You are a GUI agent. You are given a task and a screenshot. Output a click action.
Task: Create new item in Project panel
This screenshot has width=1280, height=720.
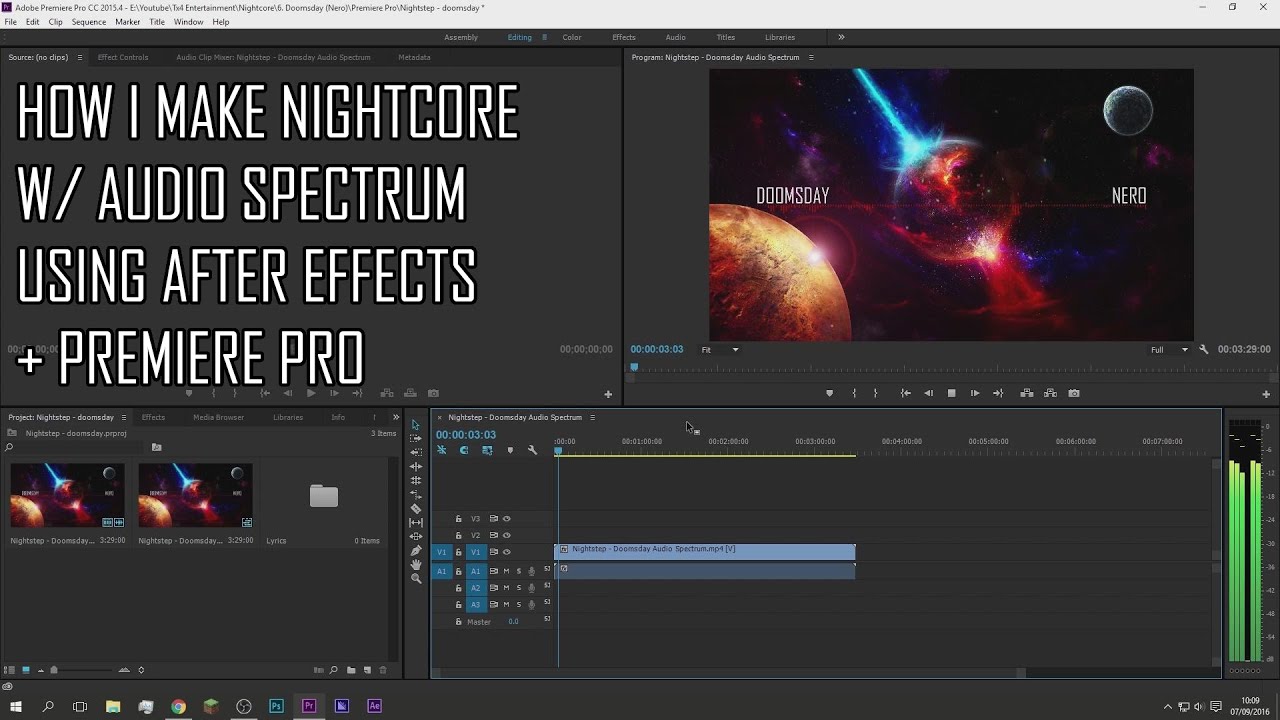367,670
